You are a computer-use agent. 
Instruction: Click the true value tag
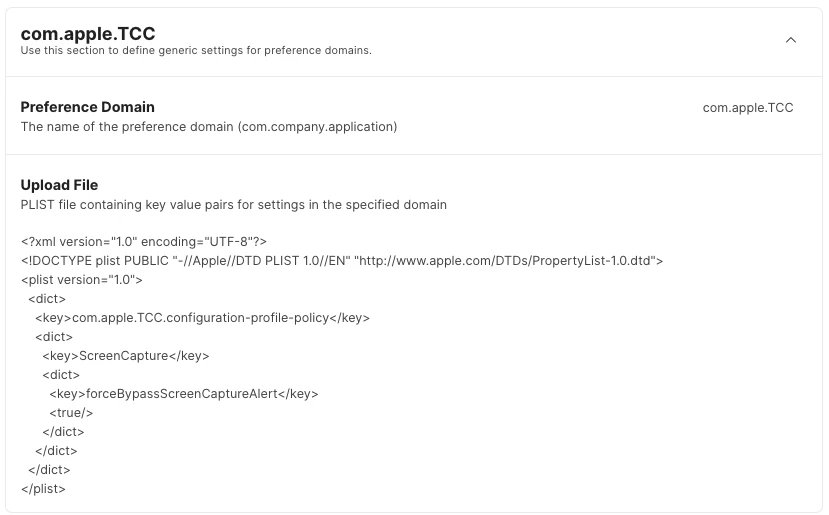click(71, 413)
